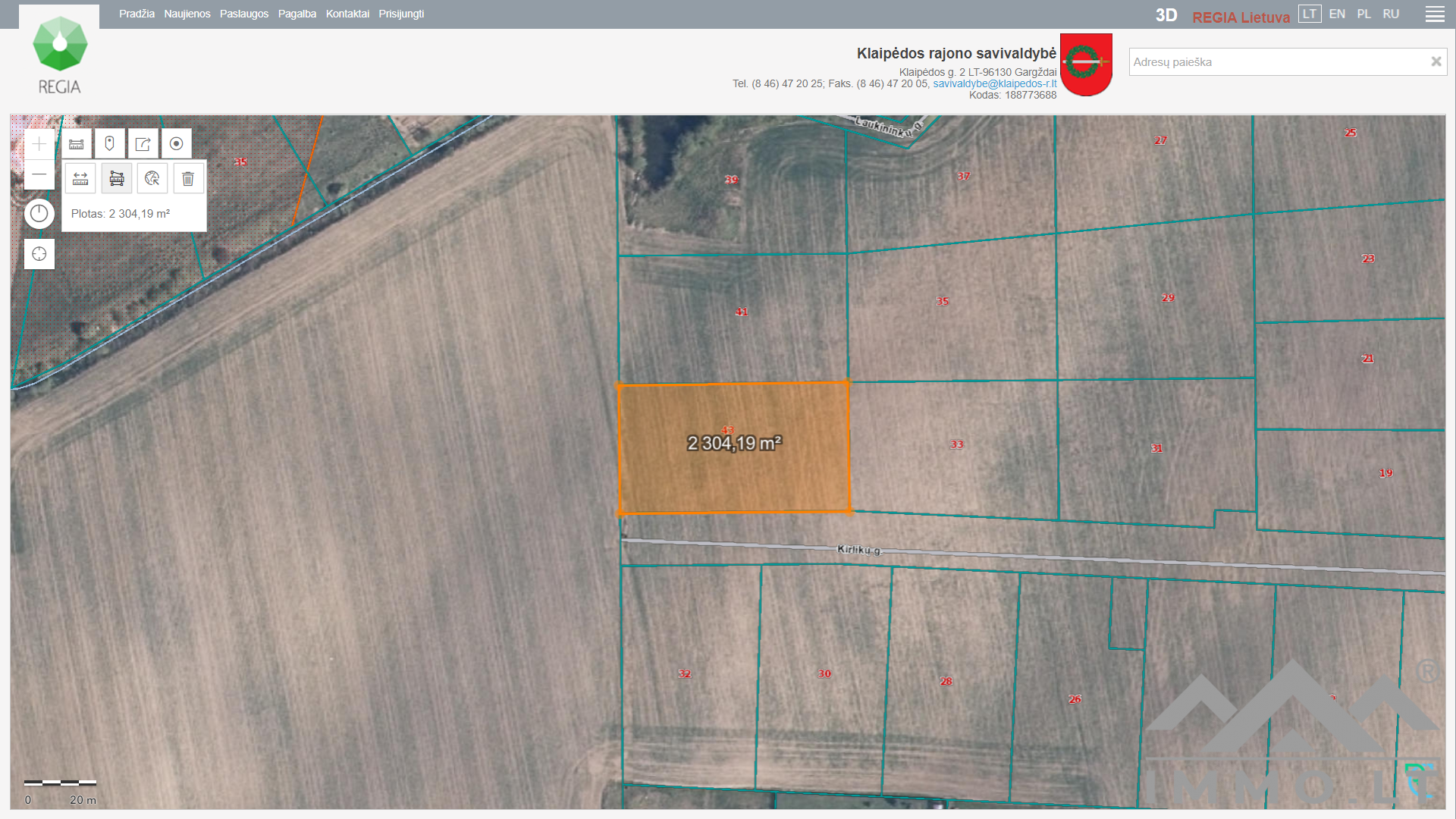Switch language to RU
Screen dimensions: 1456x819
(1391, 14)
